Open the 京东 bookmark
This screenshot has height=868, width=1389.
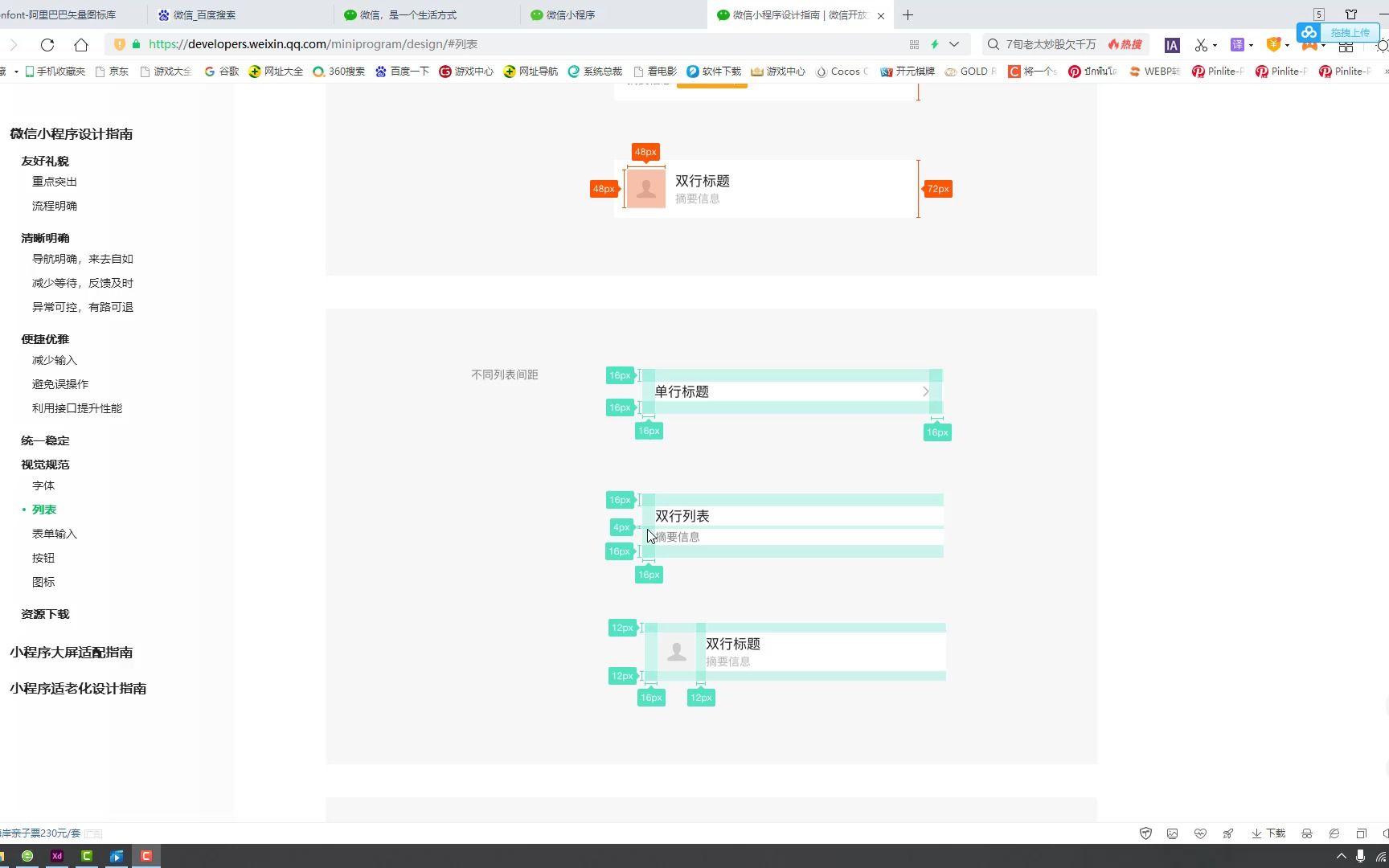(112, 72)
